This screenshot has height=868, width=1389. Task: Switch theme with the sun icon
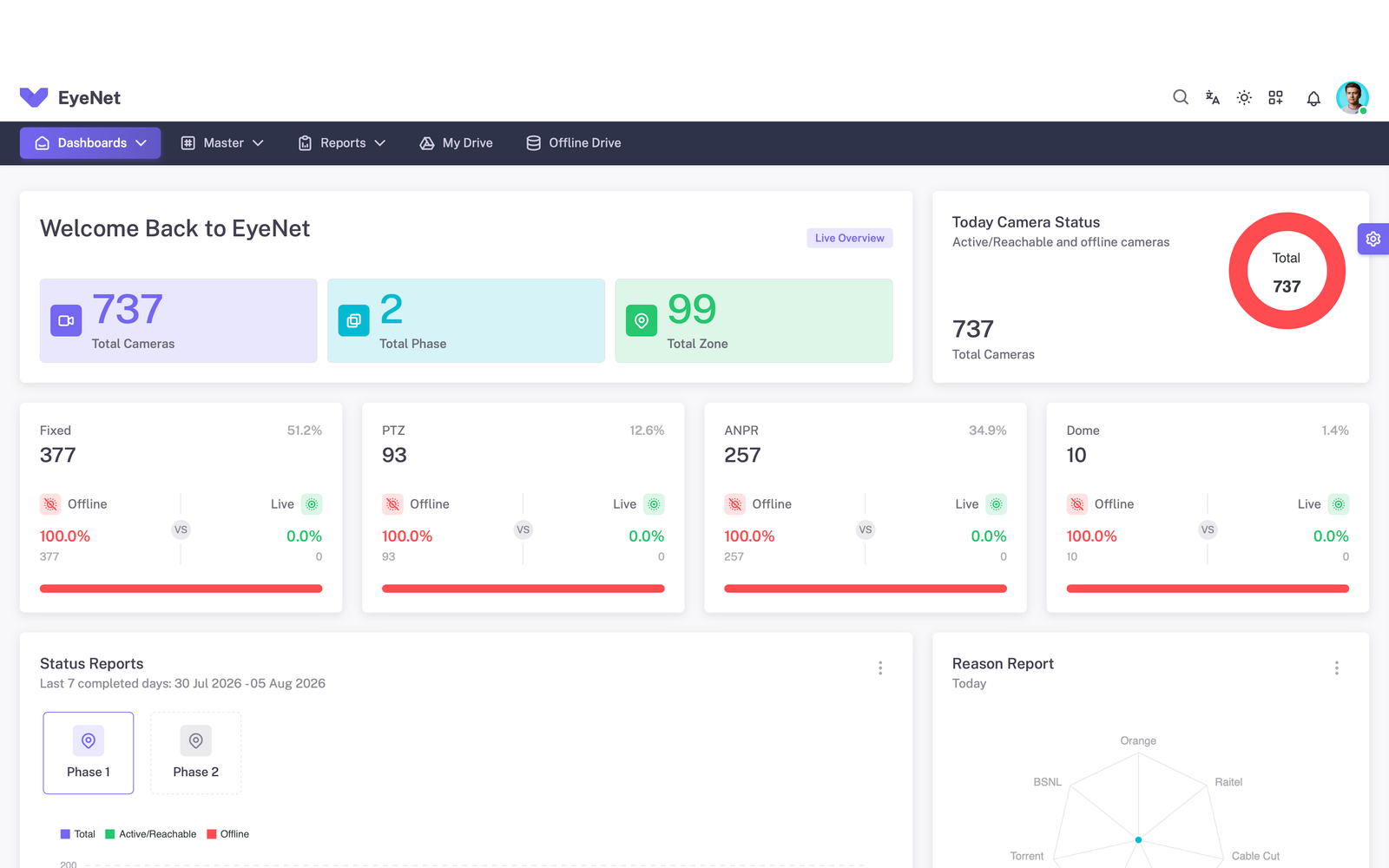[x=1244, y=97]
